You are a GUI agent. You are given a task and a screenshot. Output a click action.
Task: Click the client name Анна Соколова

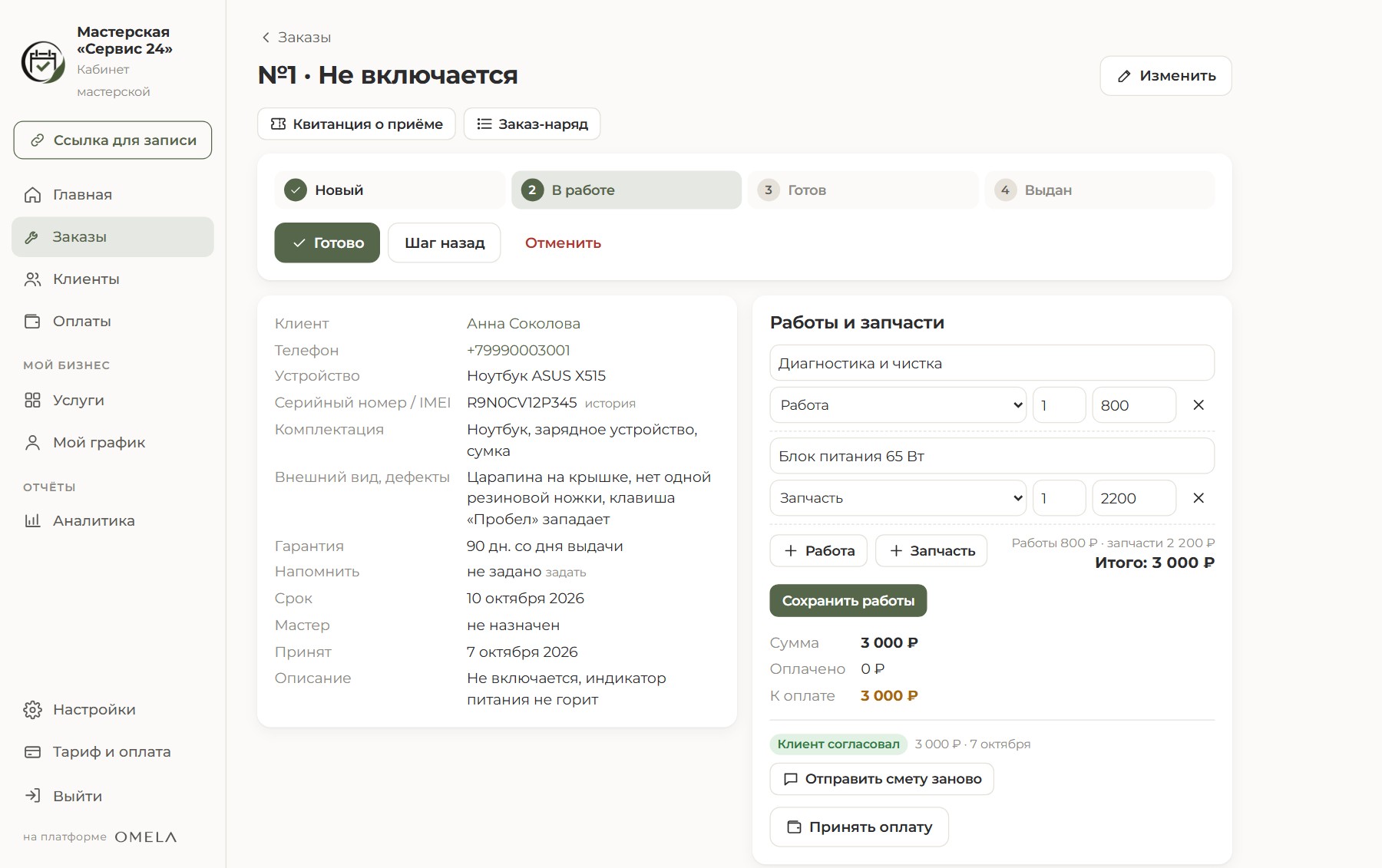pos(524,324)
